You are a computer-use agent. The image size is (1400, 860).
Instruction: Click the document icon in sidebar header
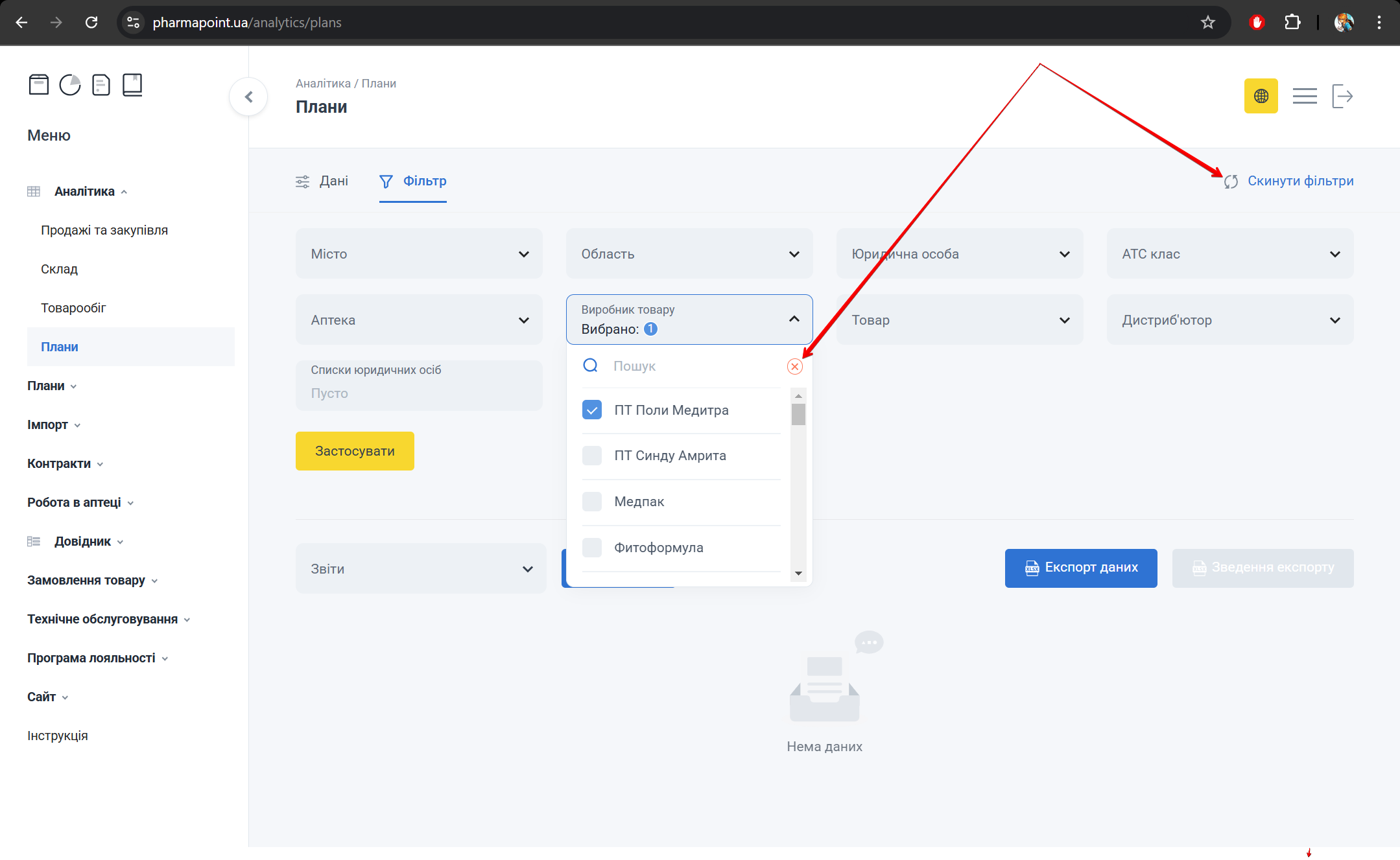101,85
